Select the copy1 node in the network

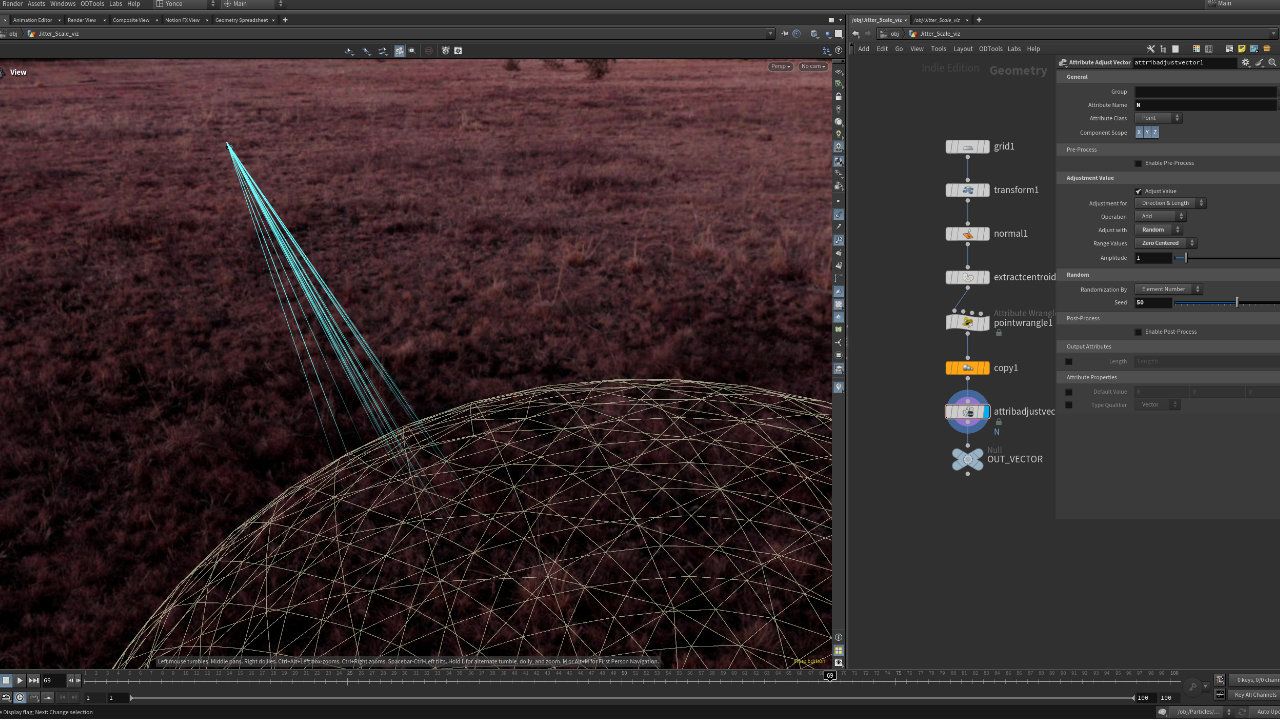(967, 368)
